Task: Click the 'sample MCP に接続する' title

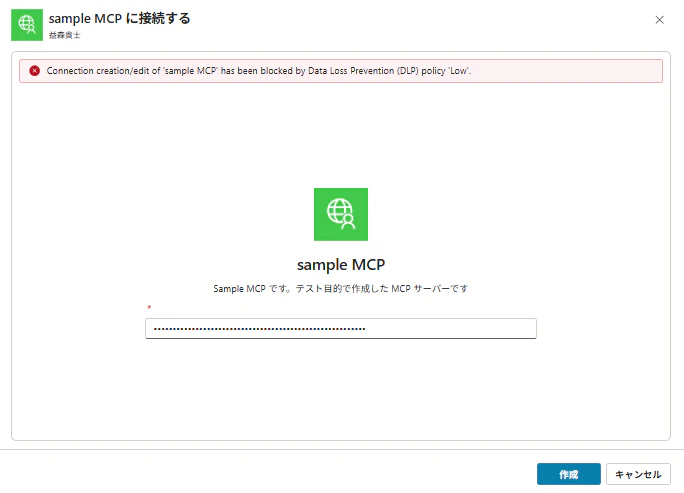Action: (x=120, y=18)
